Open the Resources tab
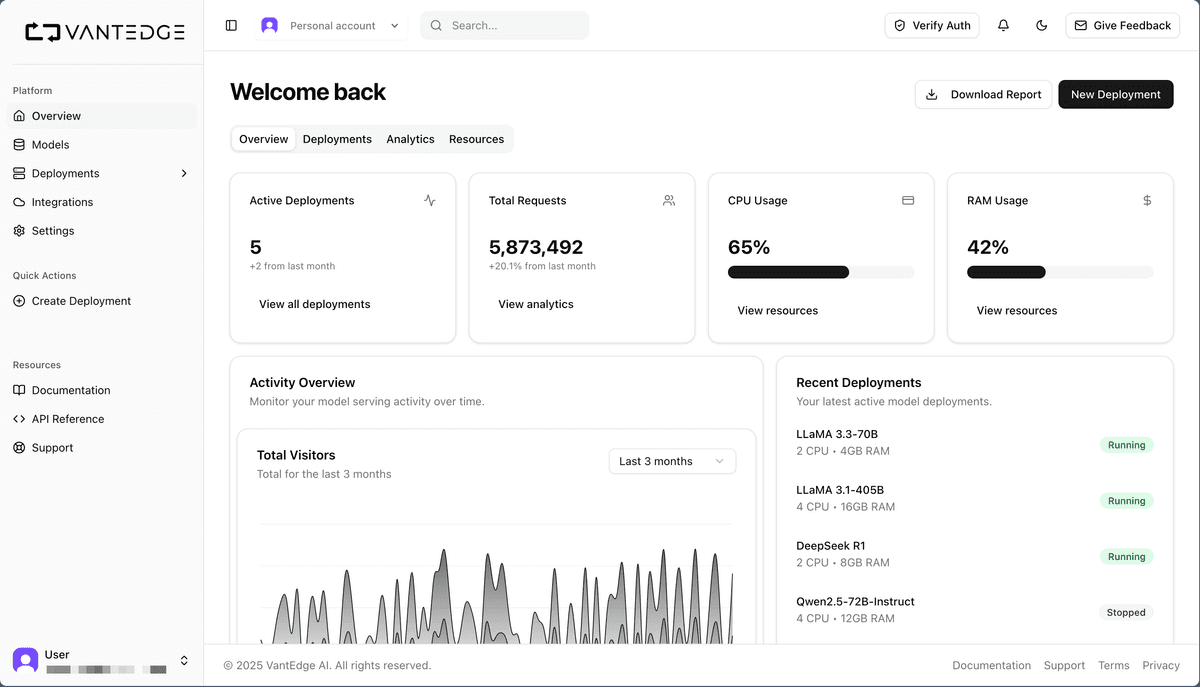1200x687 pixels. click(477, 139)
